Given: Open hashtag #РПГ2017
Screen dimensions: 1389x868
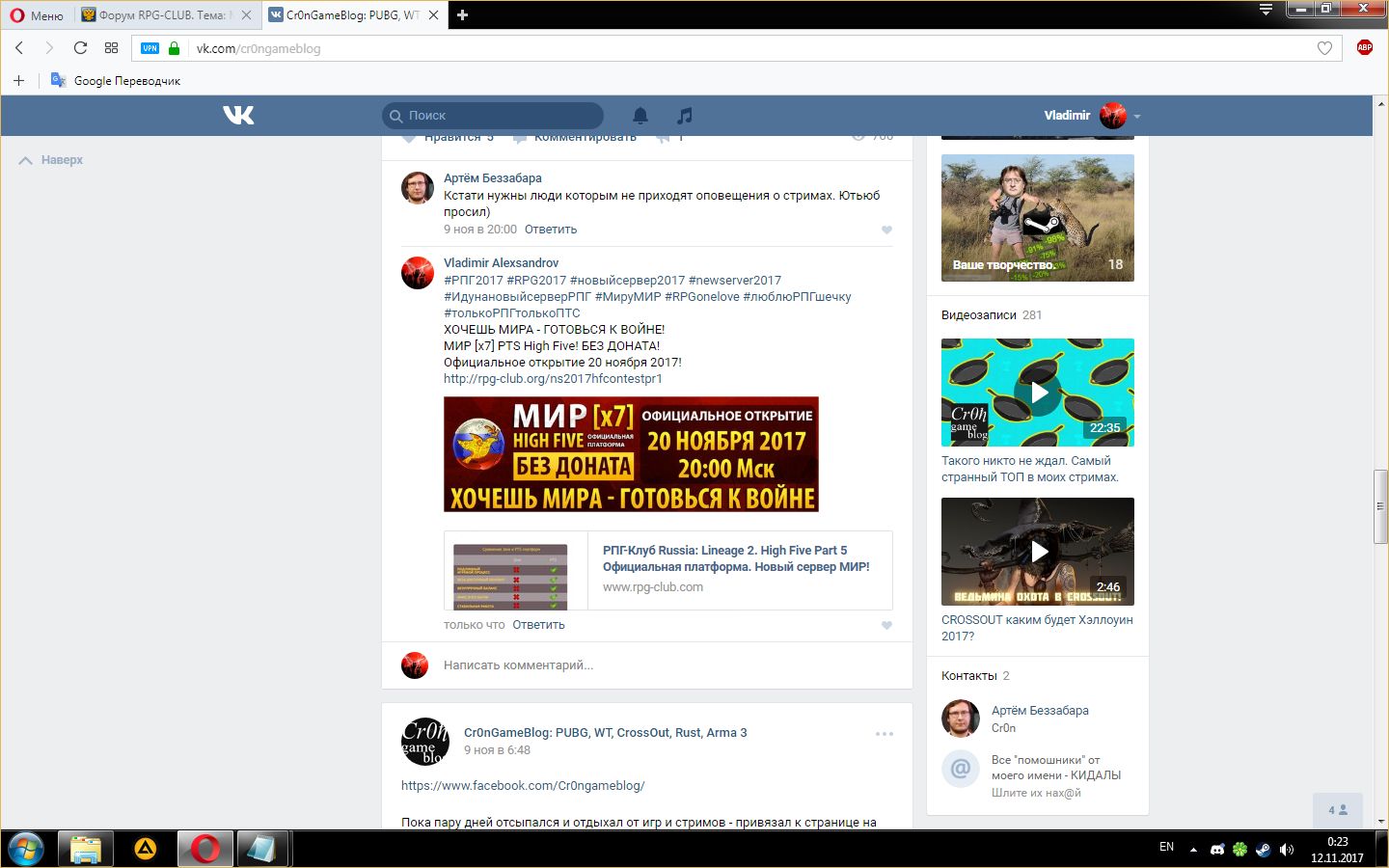Looking at the screenshot, I should tap(473, 281).
